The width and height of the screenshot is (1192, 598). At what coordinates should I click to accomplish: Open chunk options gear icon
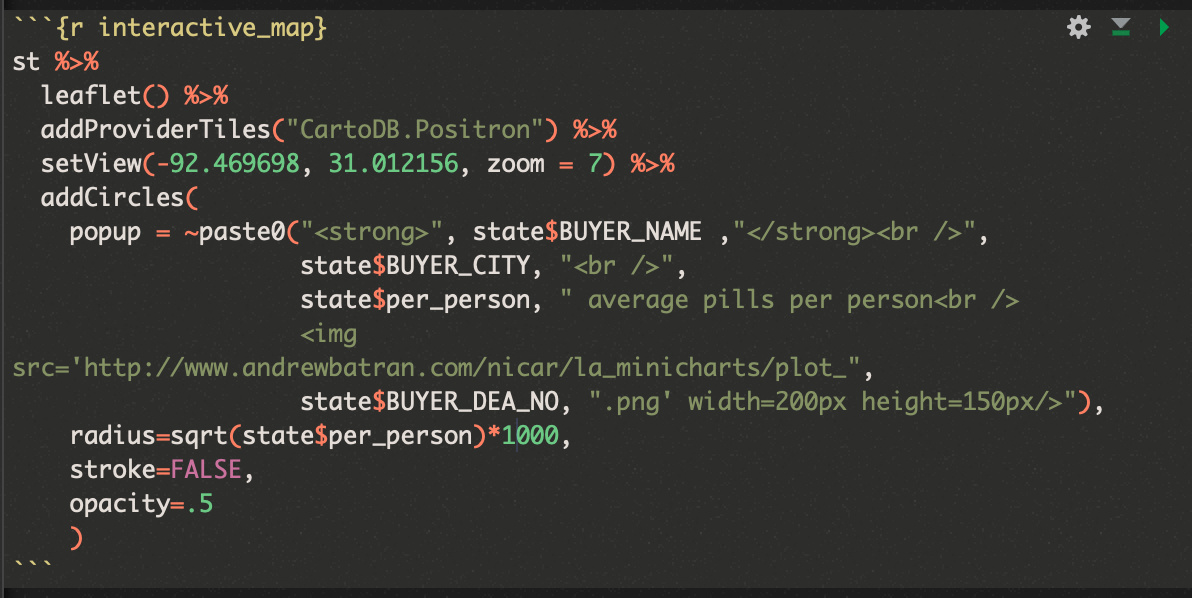pyautogui.click(x=1078, y=28)
